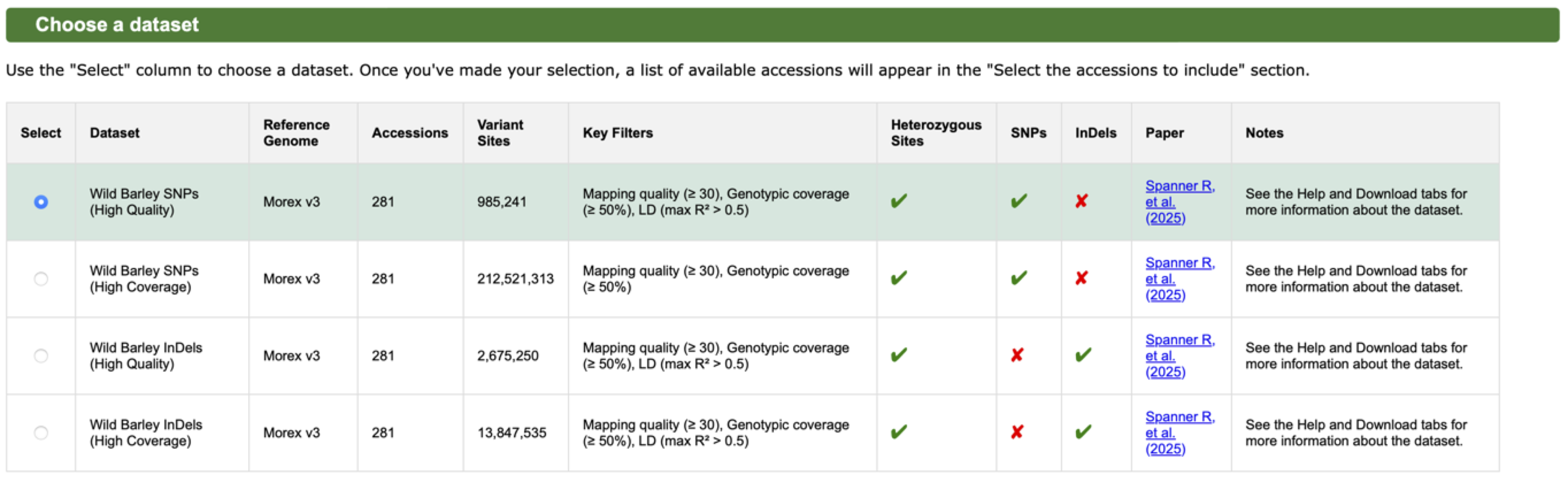Click the Choose a dataset section header
Screen dimensions: 1568x482
pos(117,24)
